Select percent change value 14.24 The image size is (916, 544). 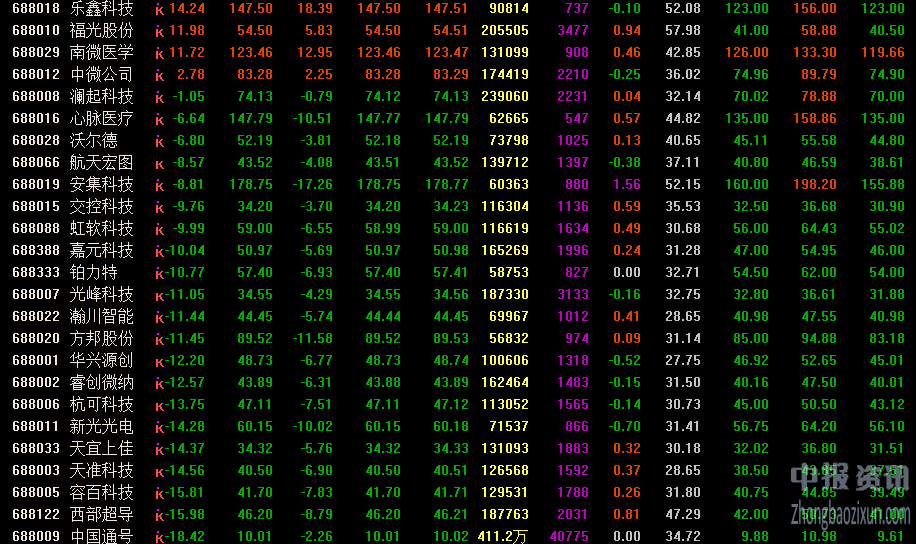187,8
